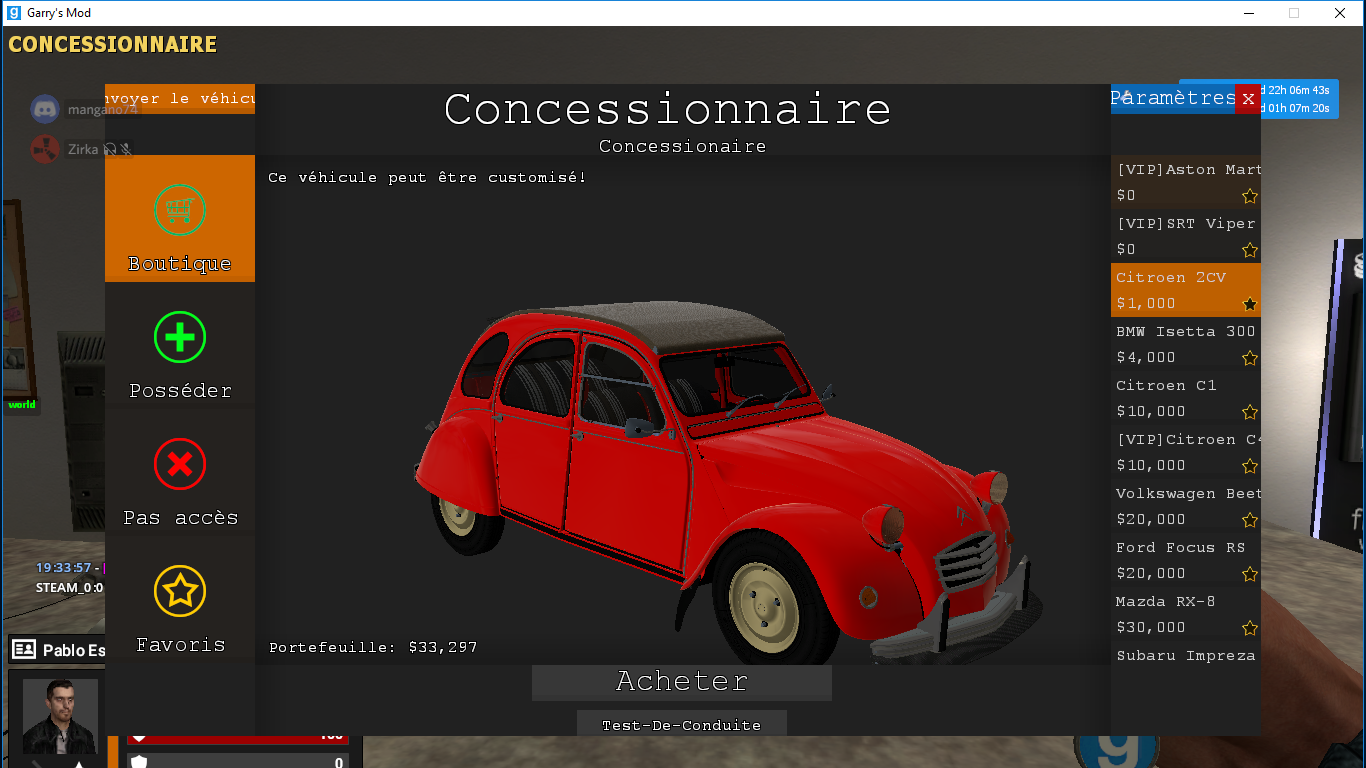This screenshot has height=768, width=1366.
Task: Toggle favorite star for Citroen C1
Action: pyautogui.click(x=1249, y=412)
